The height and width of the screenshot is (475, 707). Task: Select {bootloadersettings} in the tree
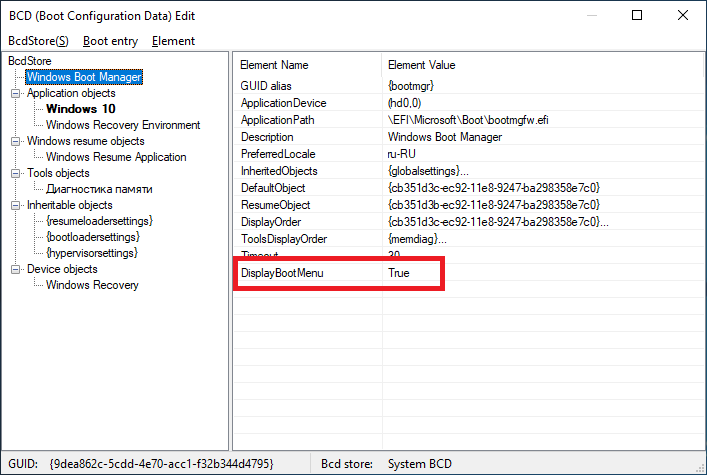tap(93, 237)
